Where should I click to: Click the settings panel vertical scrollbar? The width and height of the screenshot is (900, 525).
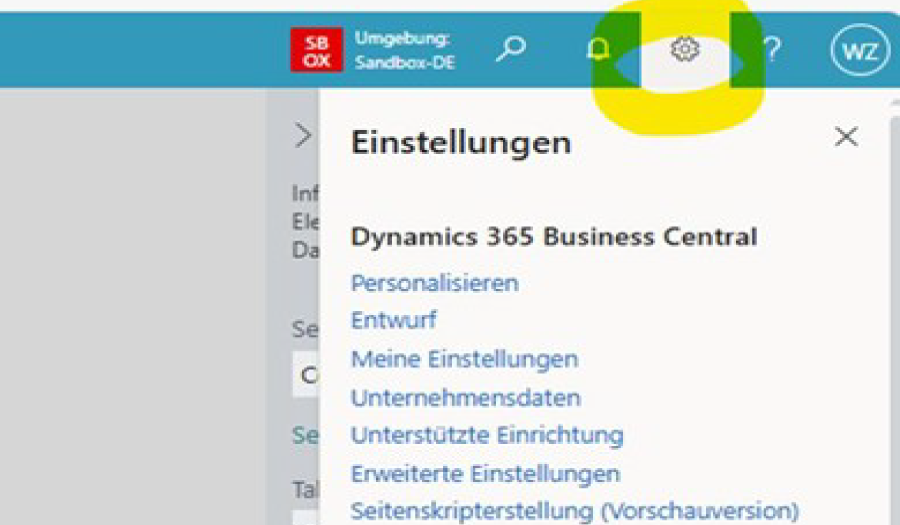coord(892,300)
